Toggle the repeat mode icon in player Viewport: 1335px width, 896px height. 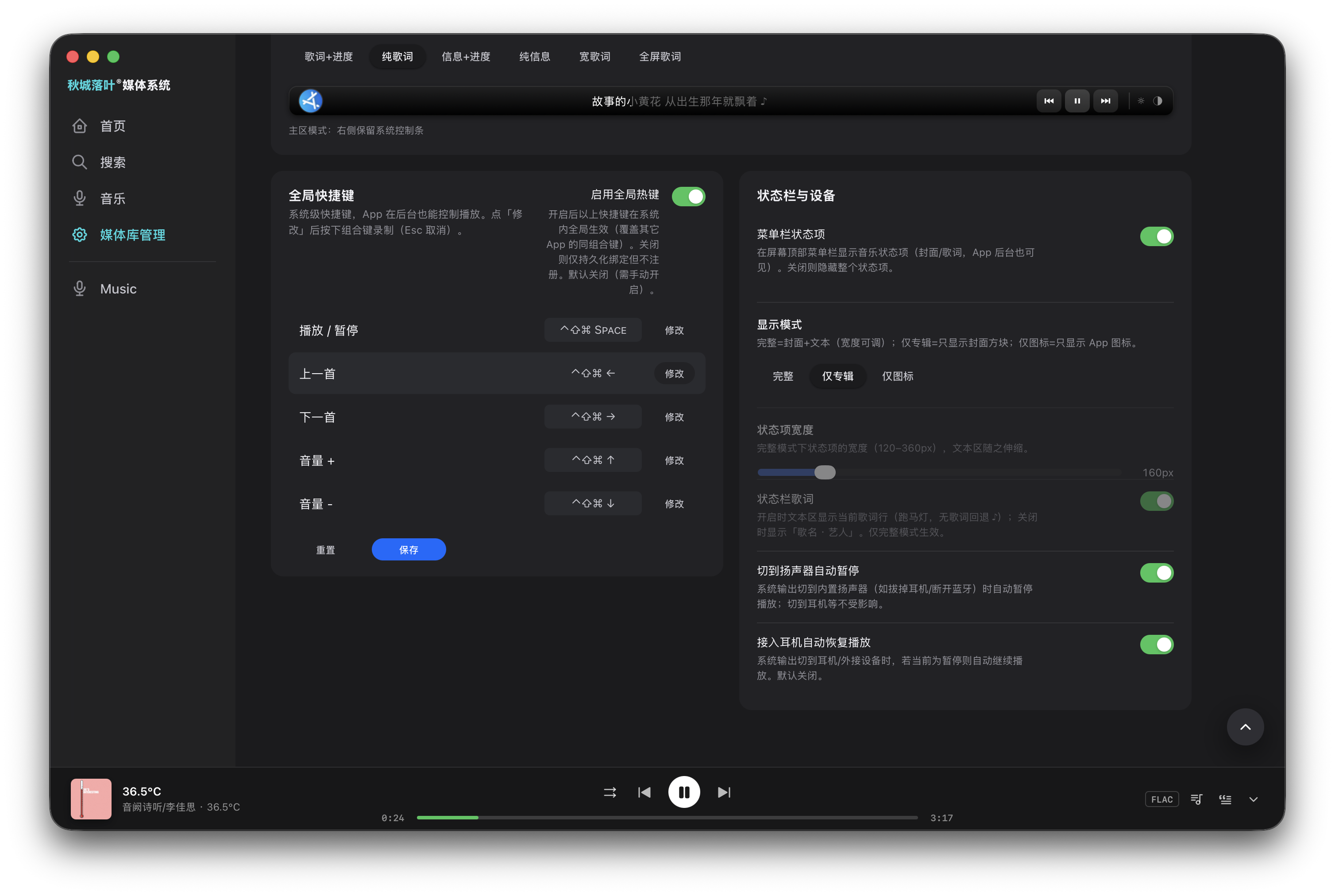[610, 792]
